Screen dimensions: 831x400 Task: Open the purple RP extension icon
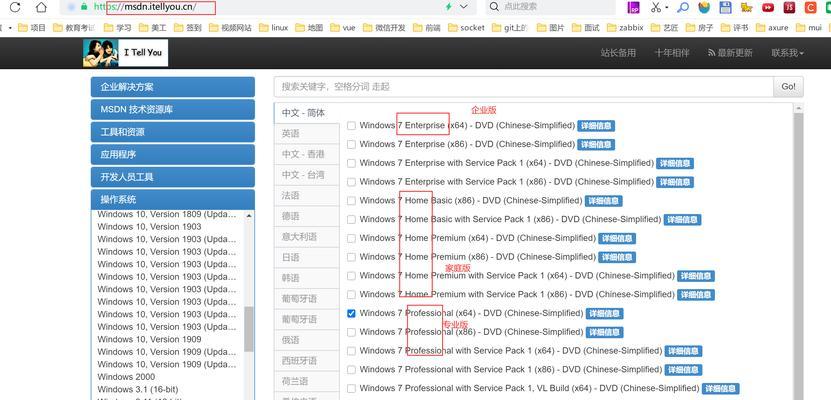tap(633, 7)
